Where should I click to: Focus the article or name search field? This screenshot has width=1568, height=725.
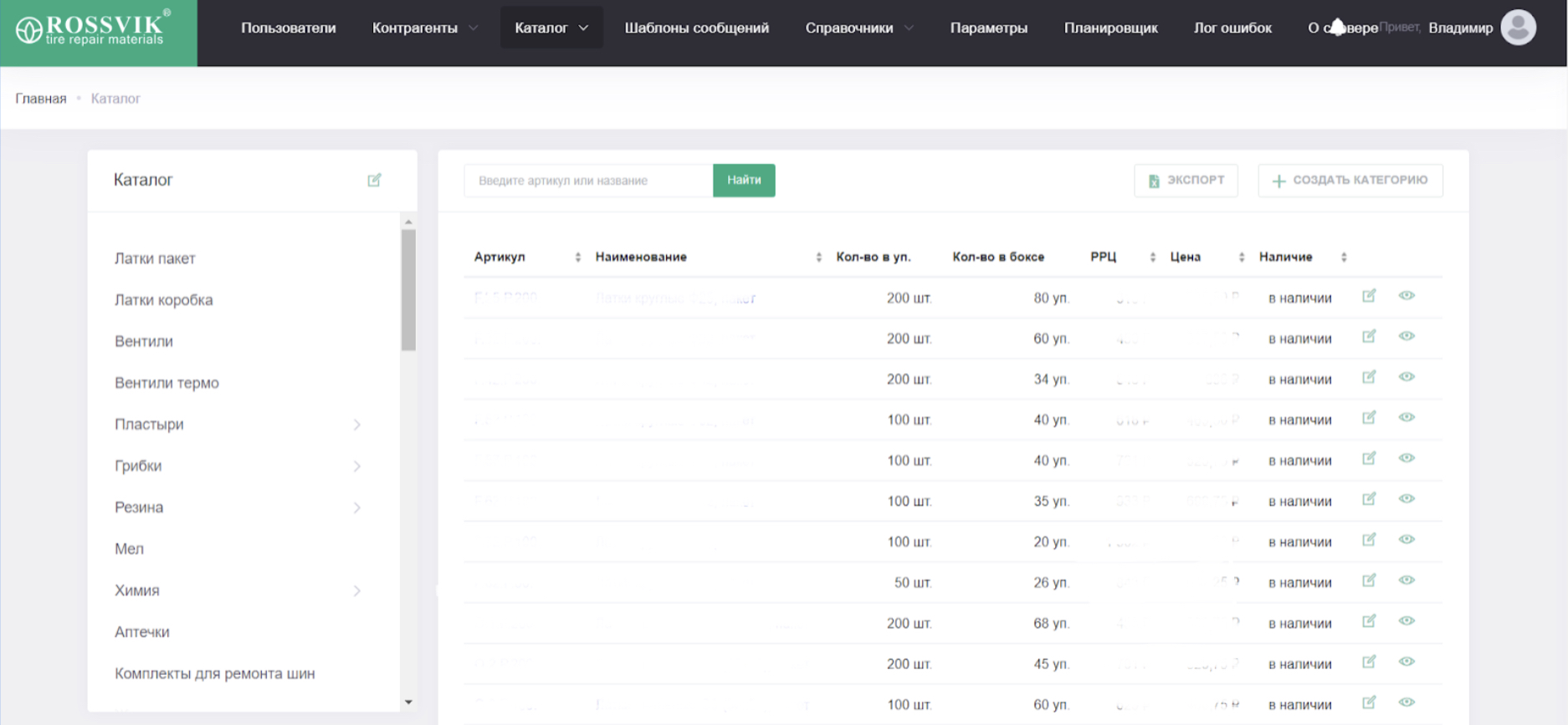pos(589,181)
